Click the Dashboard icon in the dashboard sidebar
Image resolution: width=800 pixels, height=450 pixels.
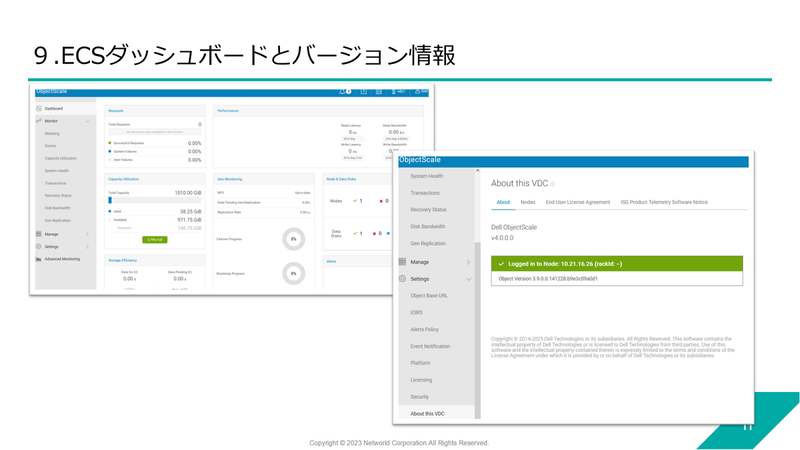[39, 109]
